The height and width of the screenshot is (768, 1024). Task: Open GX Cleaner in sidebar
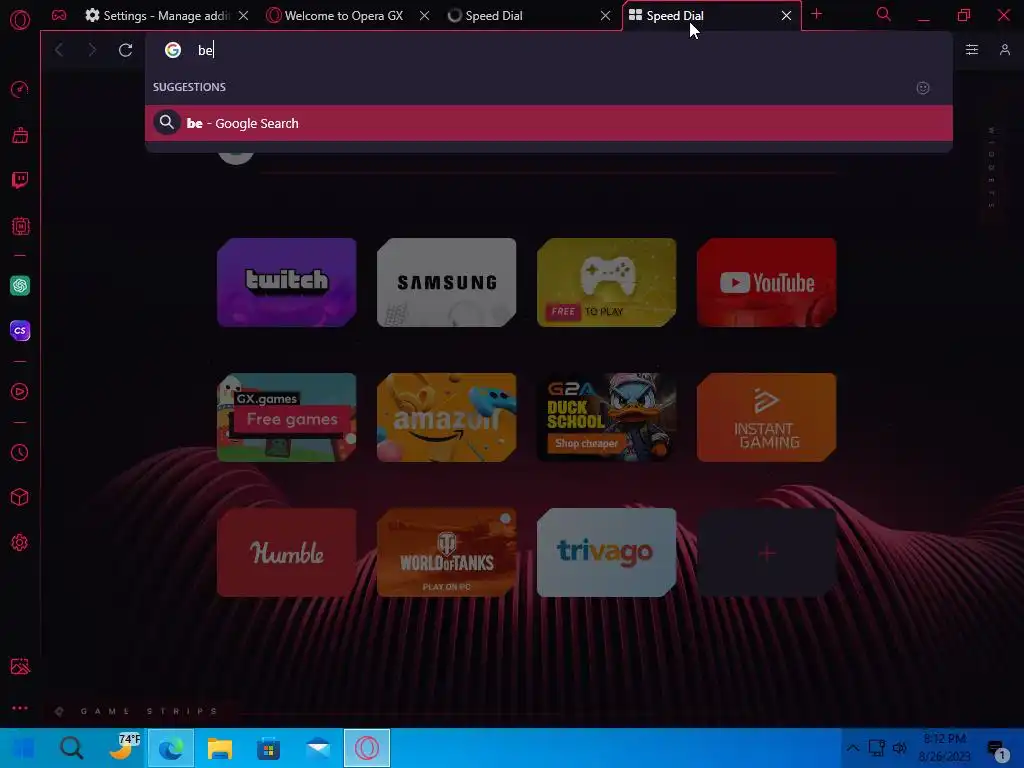(x=20, y=135)
